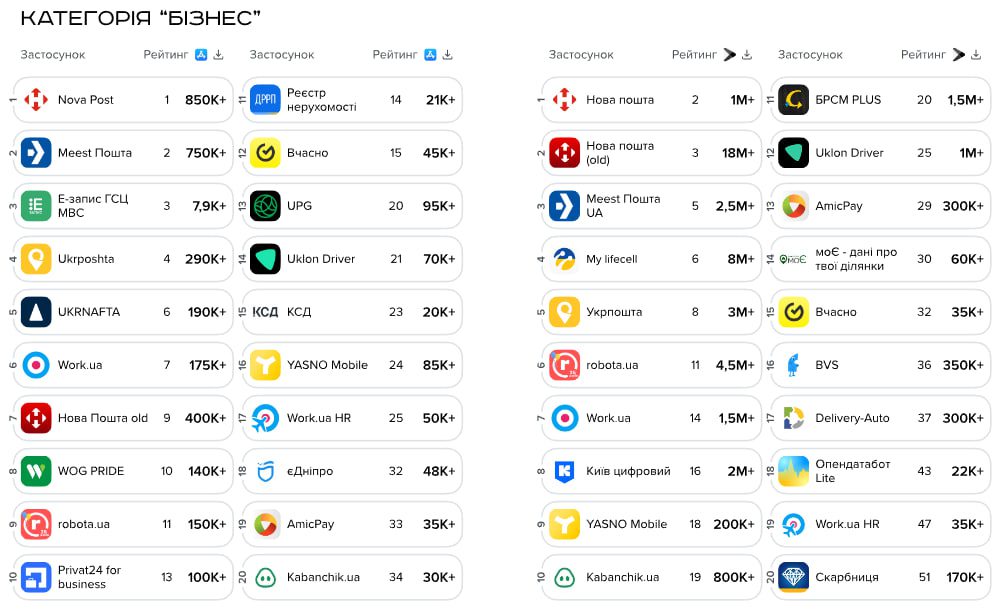Screen dimensions: 1002x614
Task: Click the WOG PRIDE app icon
Action: [36, 471]
